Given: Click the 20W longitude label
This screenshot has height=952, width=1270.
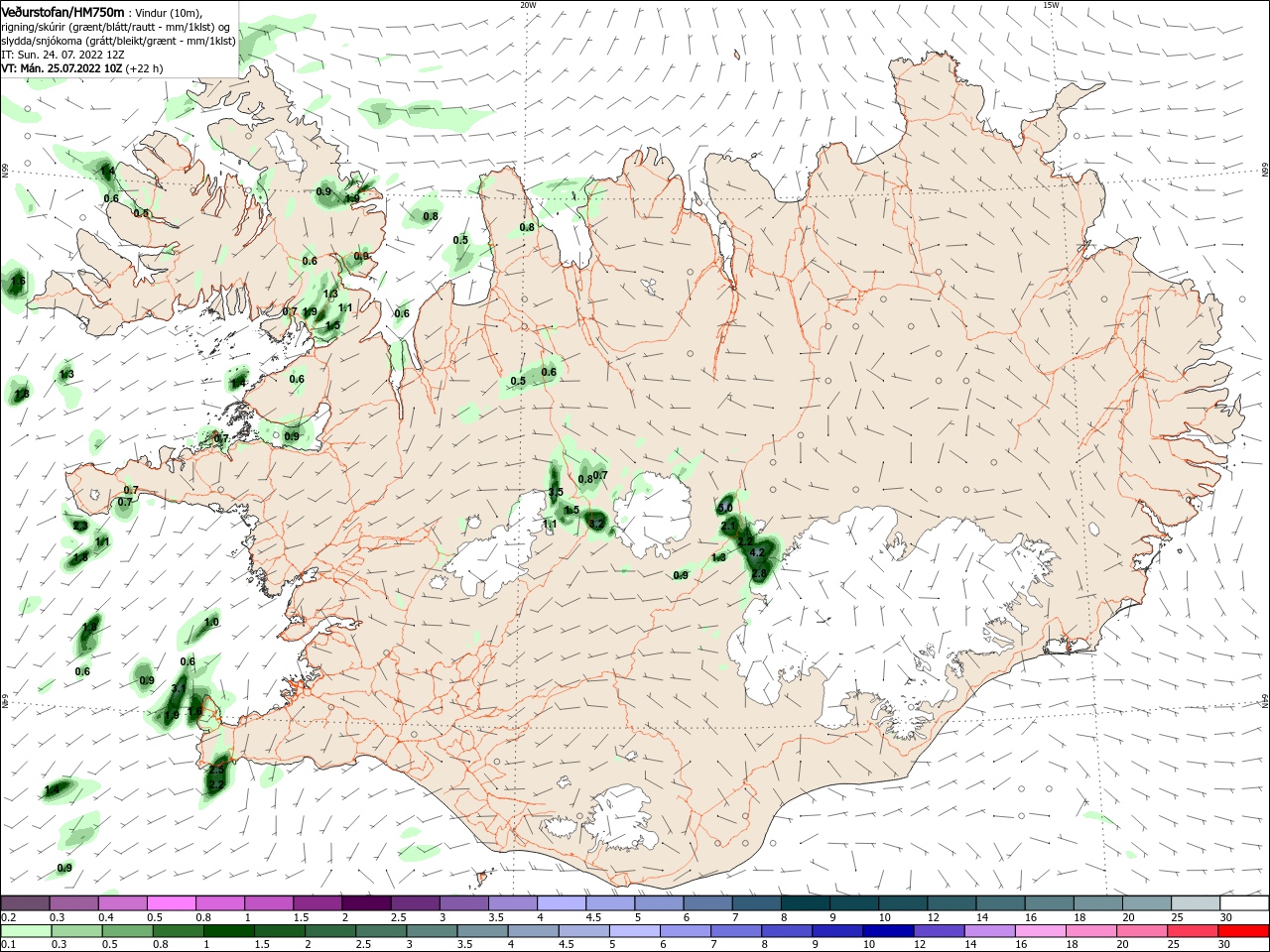Looking at the screenshot, I should [x=528, y=5].
